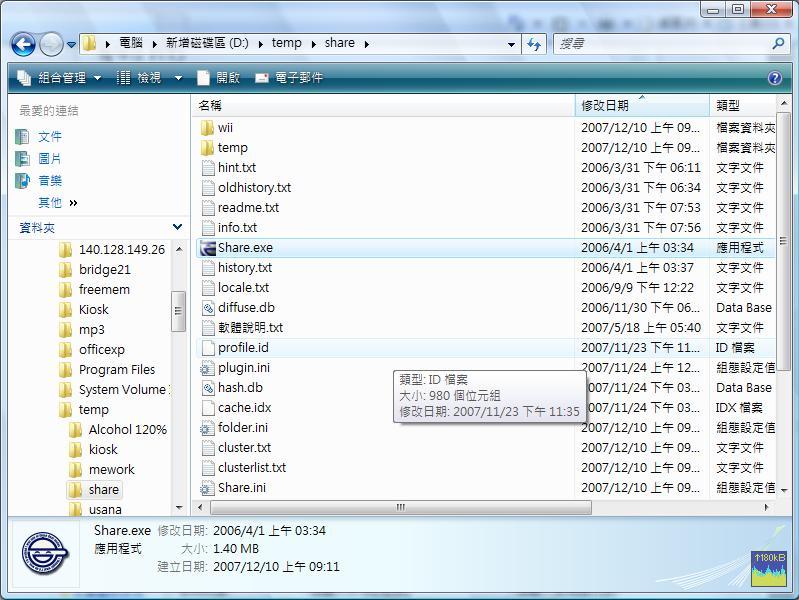The image size is (799, 600).
Task: Select Program Files folder in tree
Action: click(x=117, y=369)
